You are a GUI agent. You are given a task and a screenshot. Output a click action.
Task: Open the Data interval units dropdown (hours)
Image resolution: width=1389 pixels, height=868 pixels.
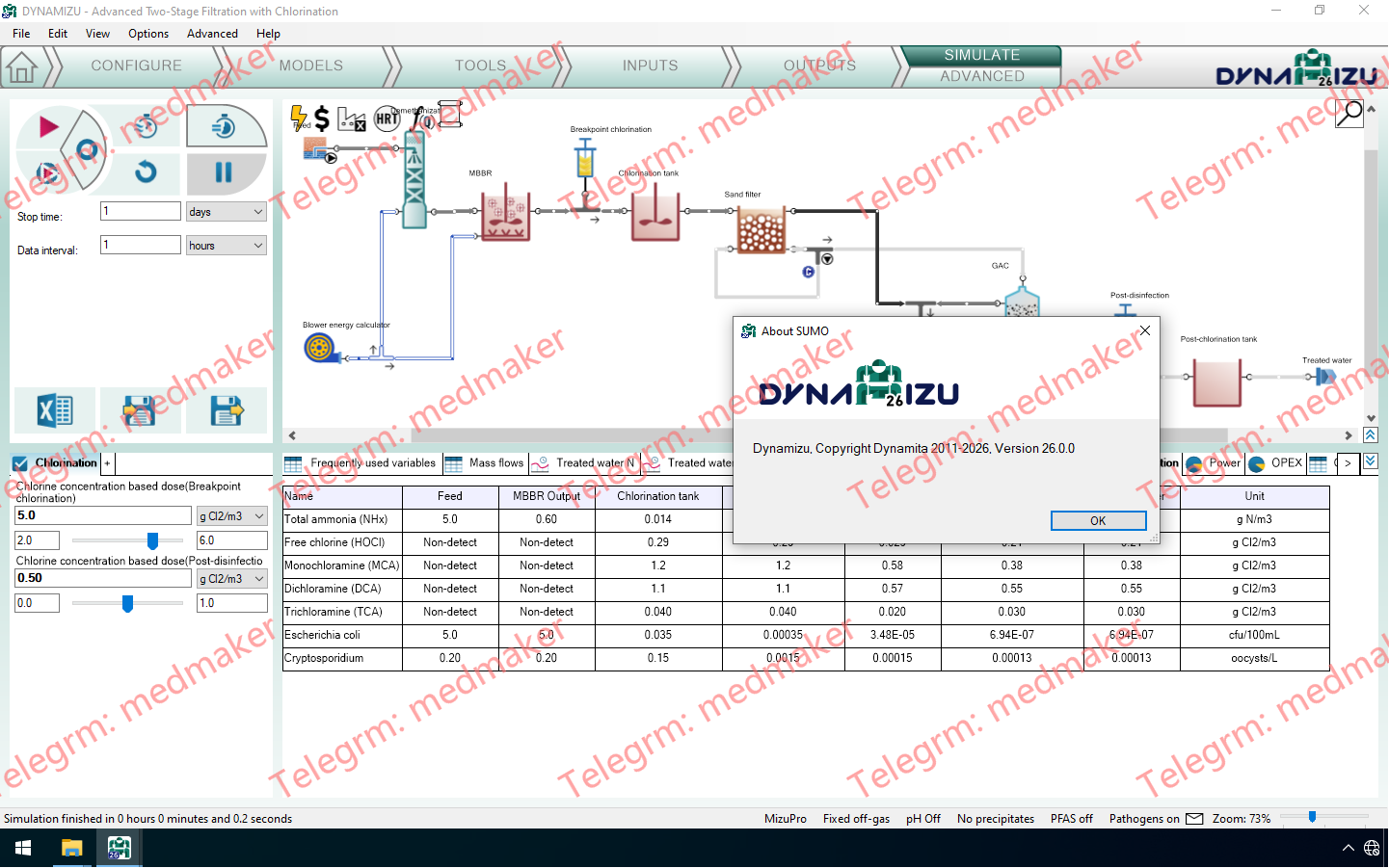pyautogui.click(x=226, y=246)
